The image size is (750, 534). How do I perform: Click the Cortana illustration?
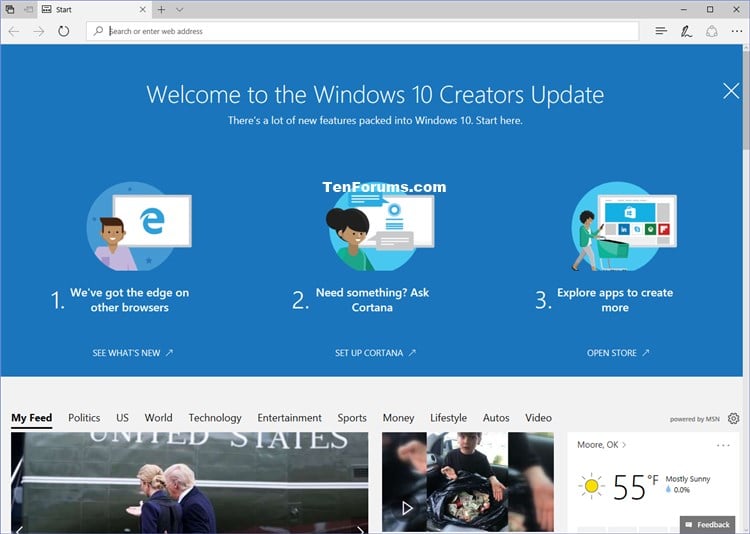(x=380, y=226)
